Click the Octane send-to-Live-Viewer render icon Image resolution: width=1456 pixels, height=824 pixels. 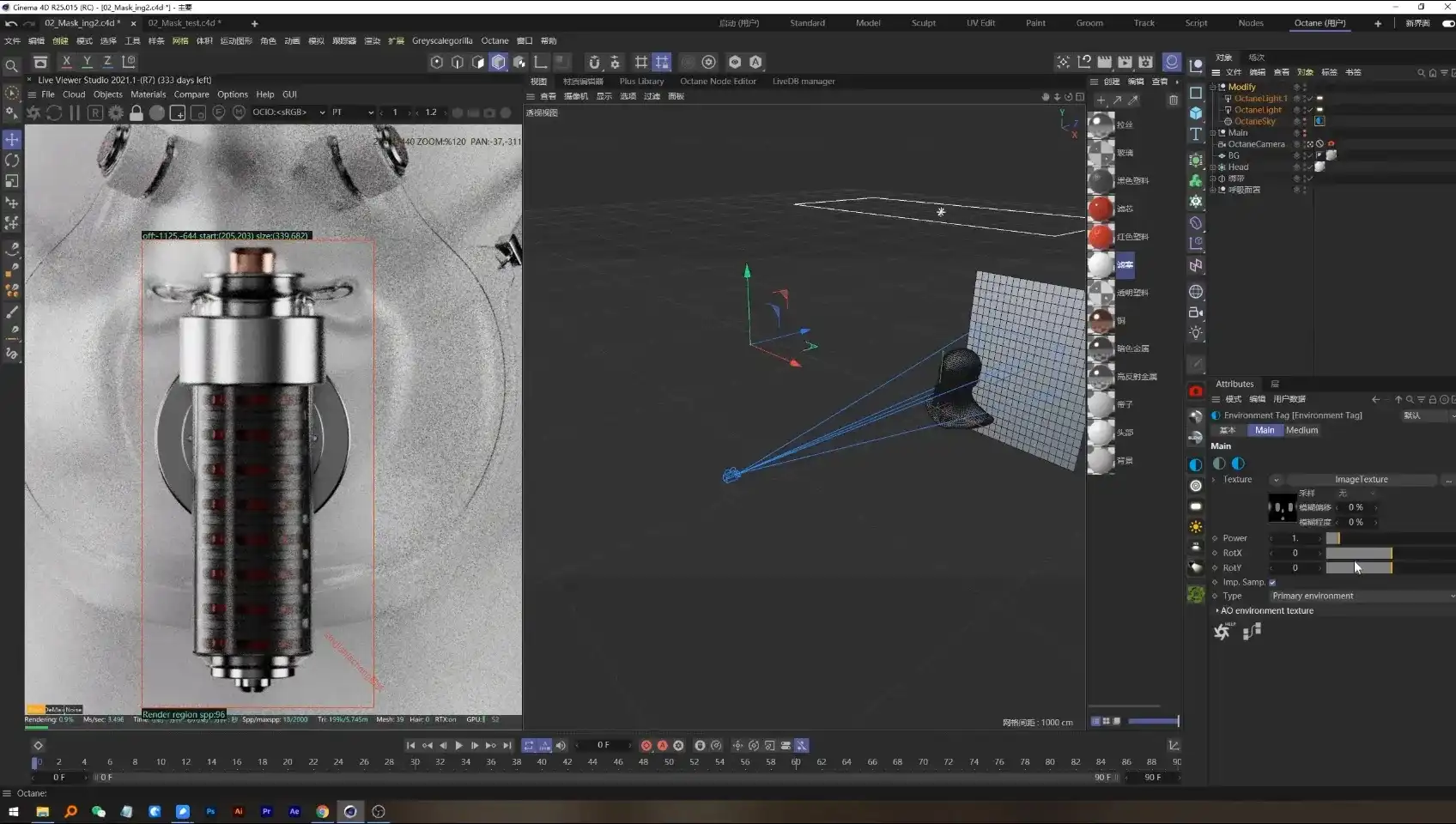pos(33,113)
